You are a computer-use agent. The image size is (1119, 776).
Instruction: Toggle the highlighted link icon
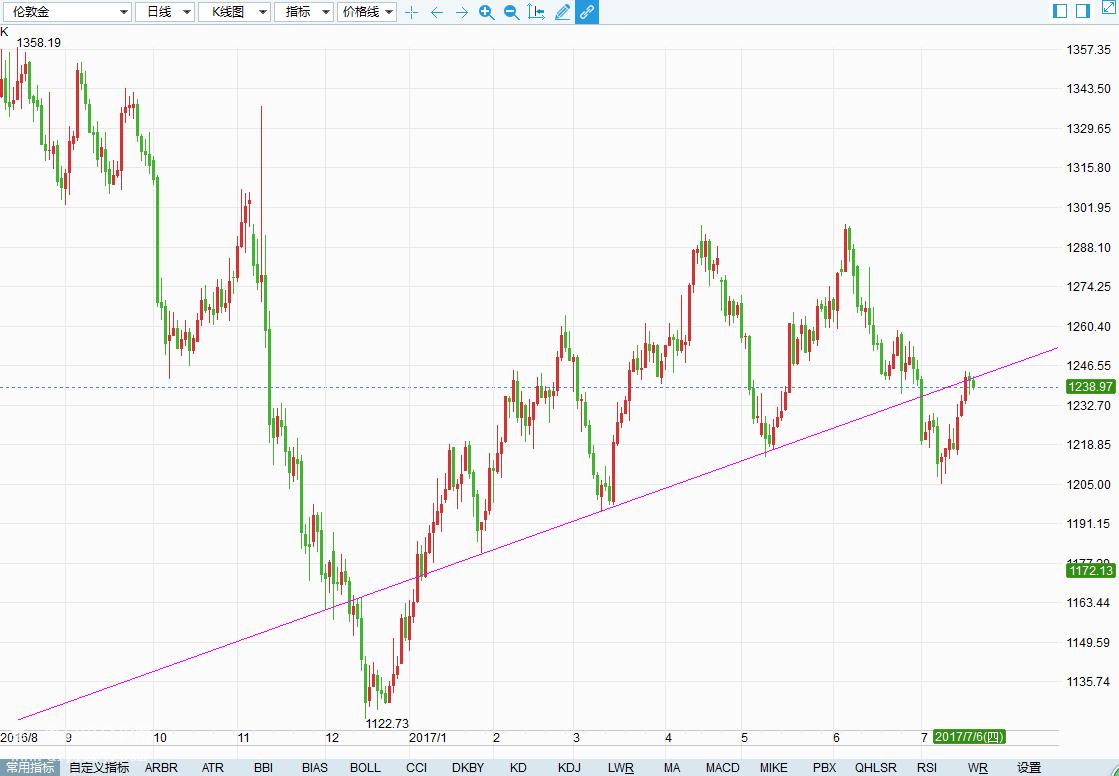(x=587, y=12)
